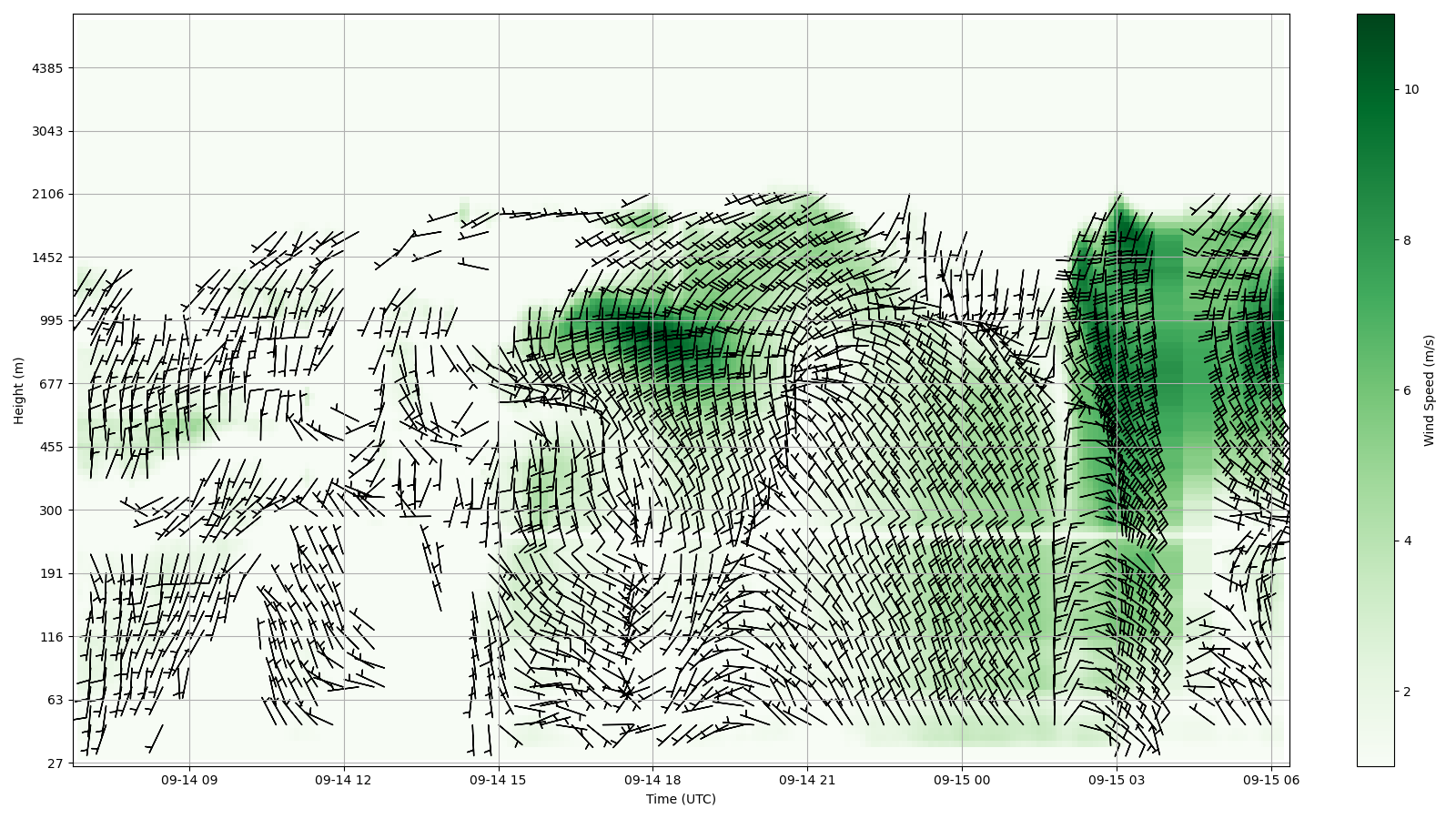Select the 09-15 06 time tick
This screenshot has height=819, width=1456.
pyautogui.click(x=1270, y=780)
